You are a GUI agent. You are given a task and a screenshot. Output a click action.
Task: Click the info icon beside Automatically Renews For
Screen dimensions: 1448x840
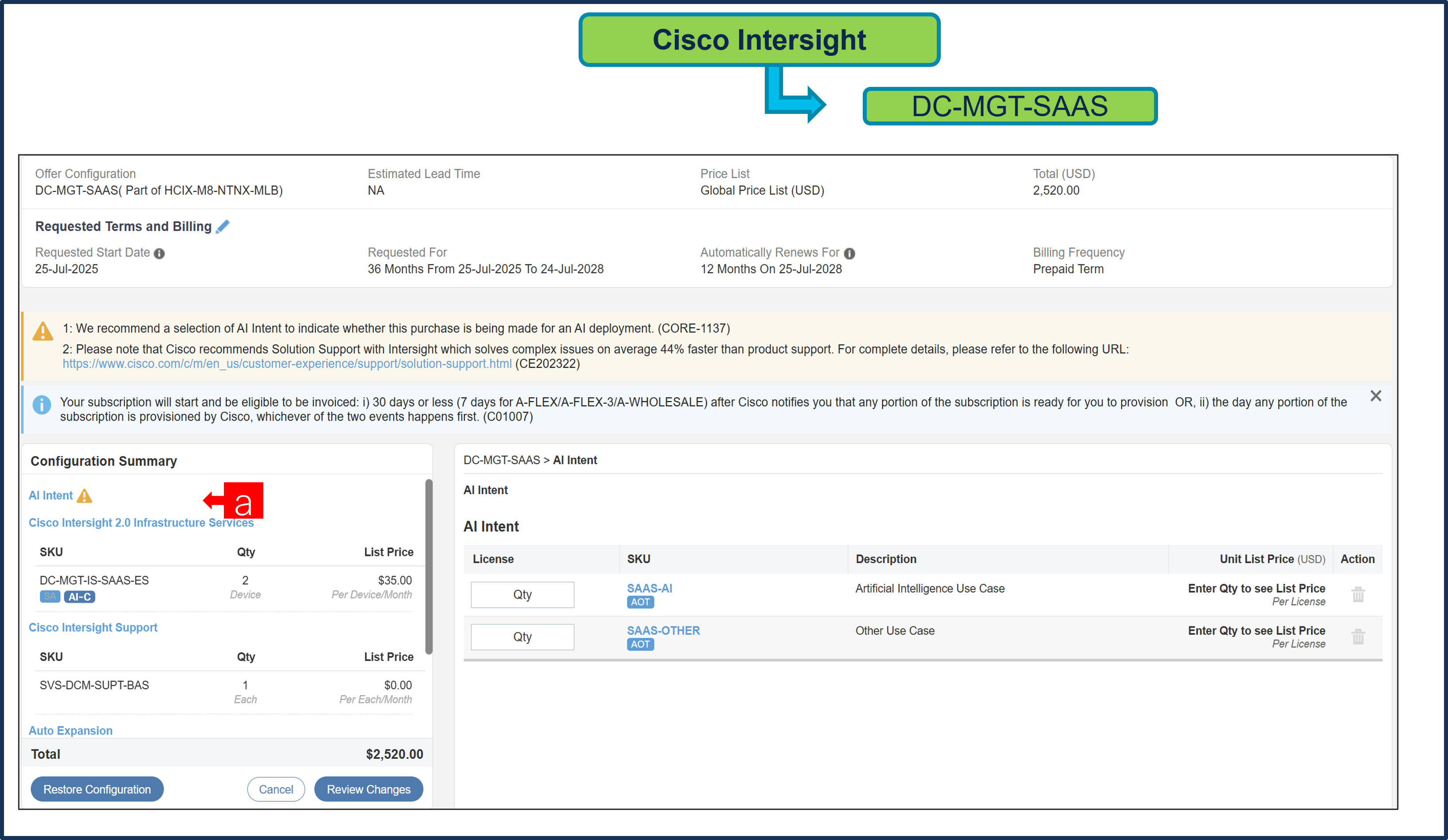(x=850, y=253)
